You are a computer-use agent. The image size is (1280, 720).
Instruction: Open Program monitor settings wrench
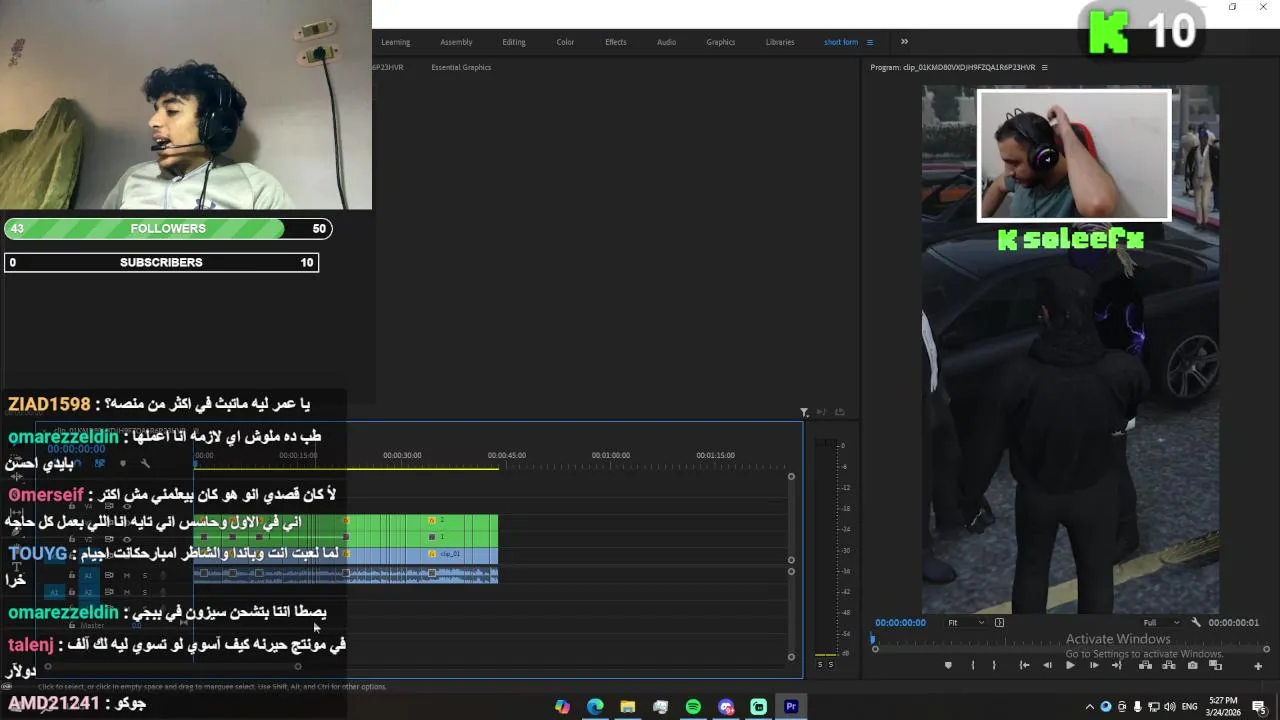(x=1196, y=622)
